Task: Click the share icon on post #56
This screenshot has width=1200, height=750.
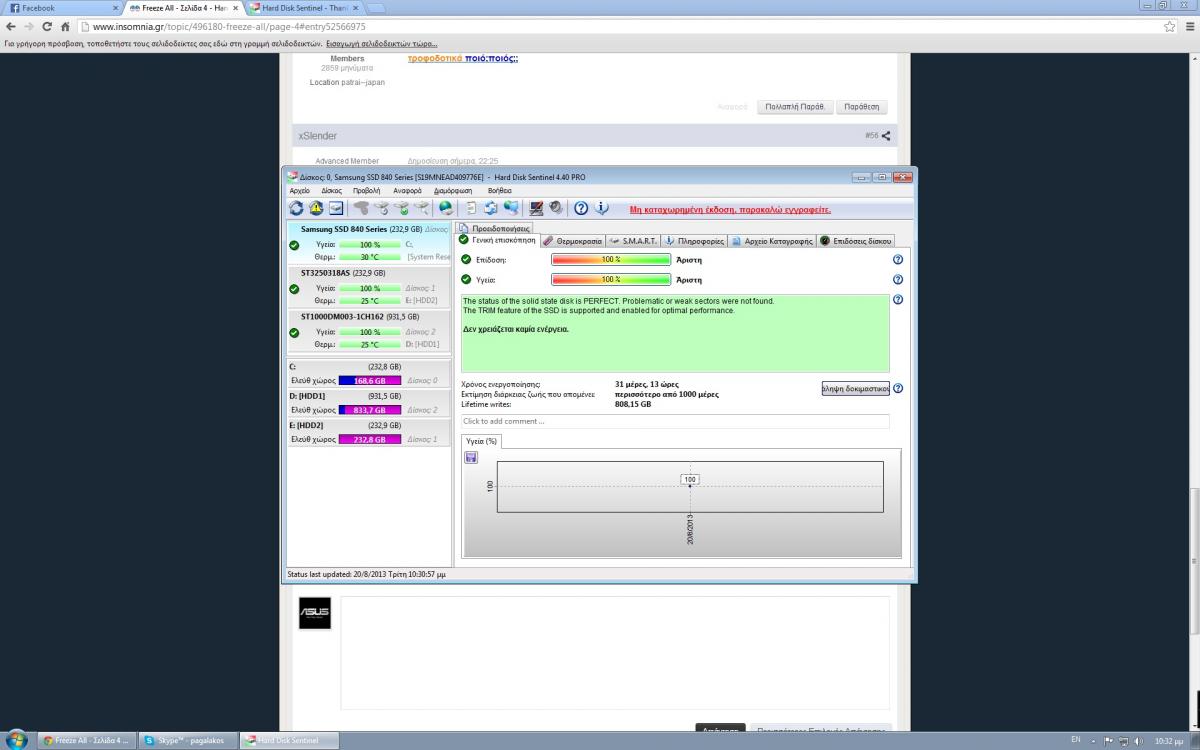Action: 886,135
